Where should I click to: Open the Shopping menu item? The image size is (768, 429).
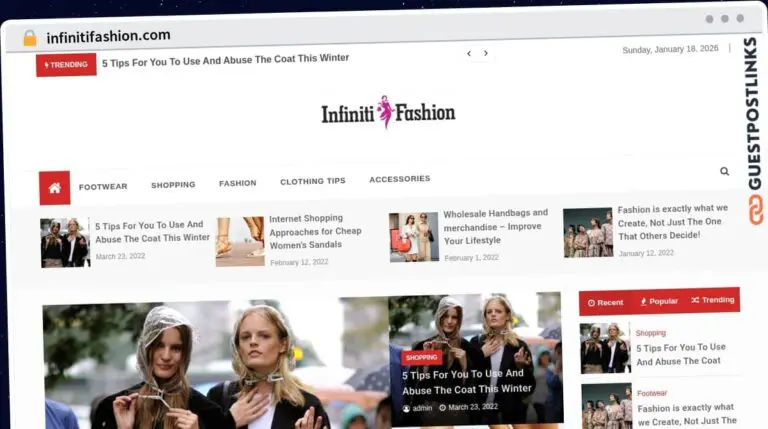pyautogui.click(x=173, y=185)
